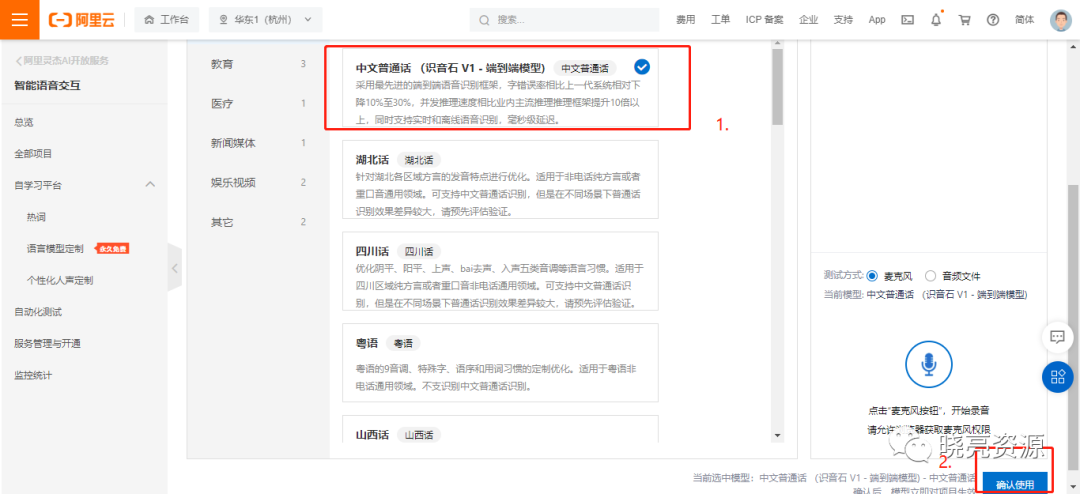The image size is (1080, 494).
Task: Open the chat feedback floating icon
Action: (1057, 337)
